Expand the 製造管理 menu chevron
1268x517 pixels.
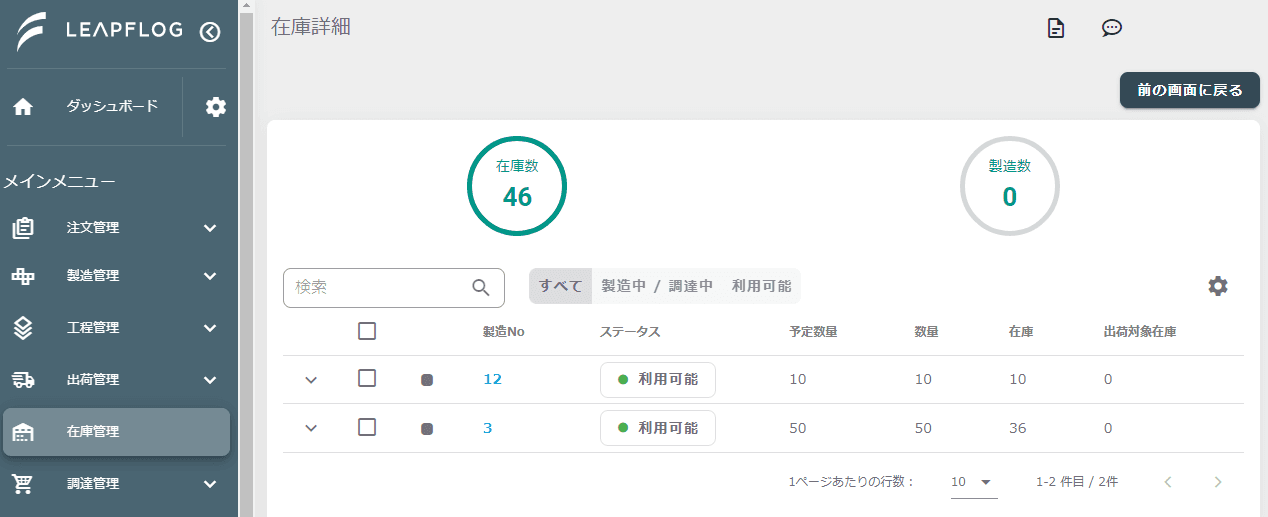210,276
